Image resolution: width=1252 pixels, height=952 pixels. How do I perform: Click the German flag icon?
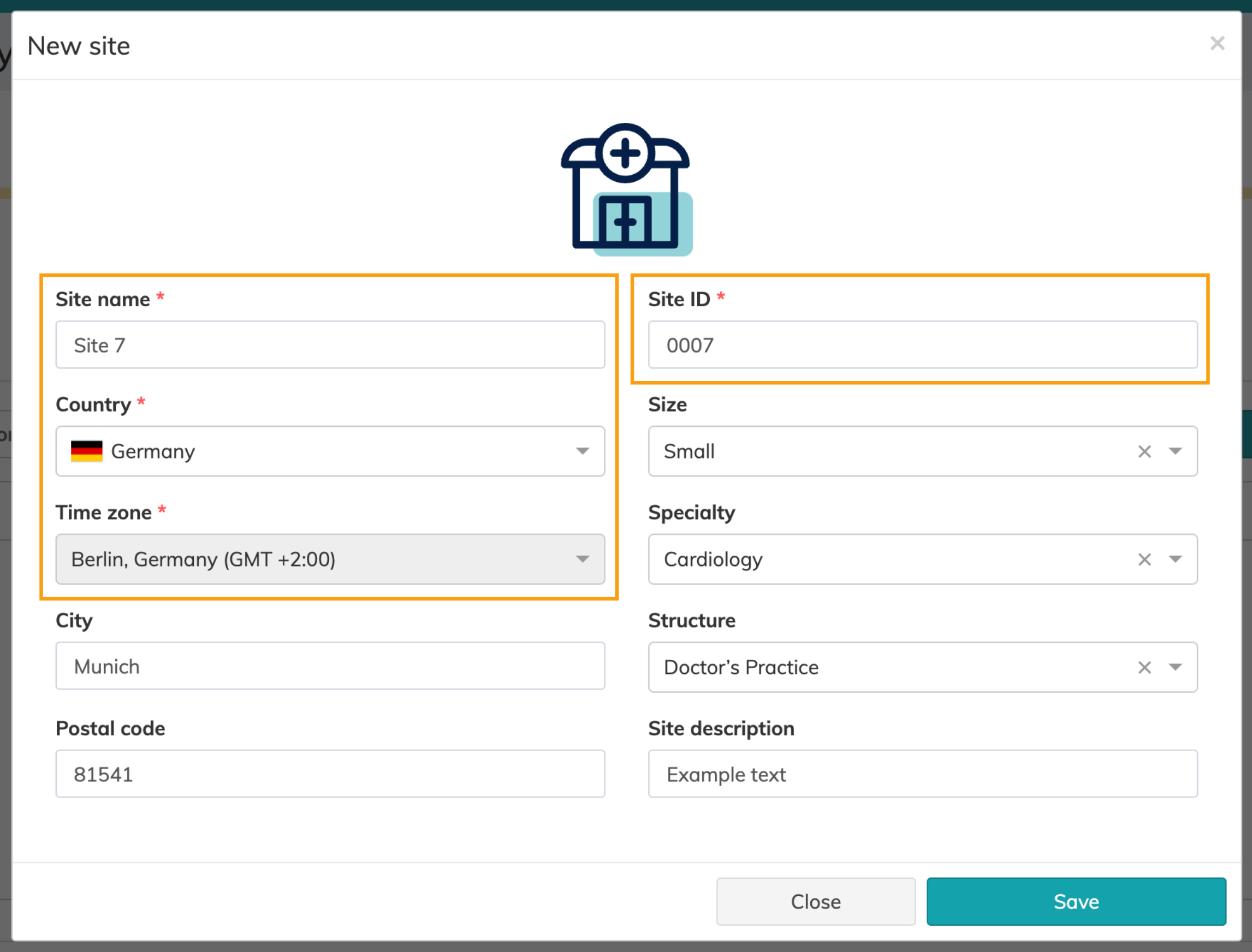(86, 451)
